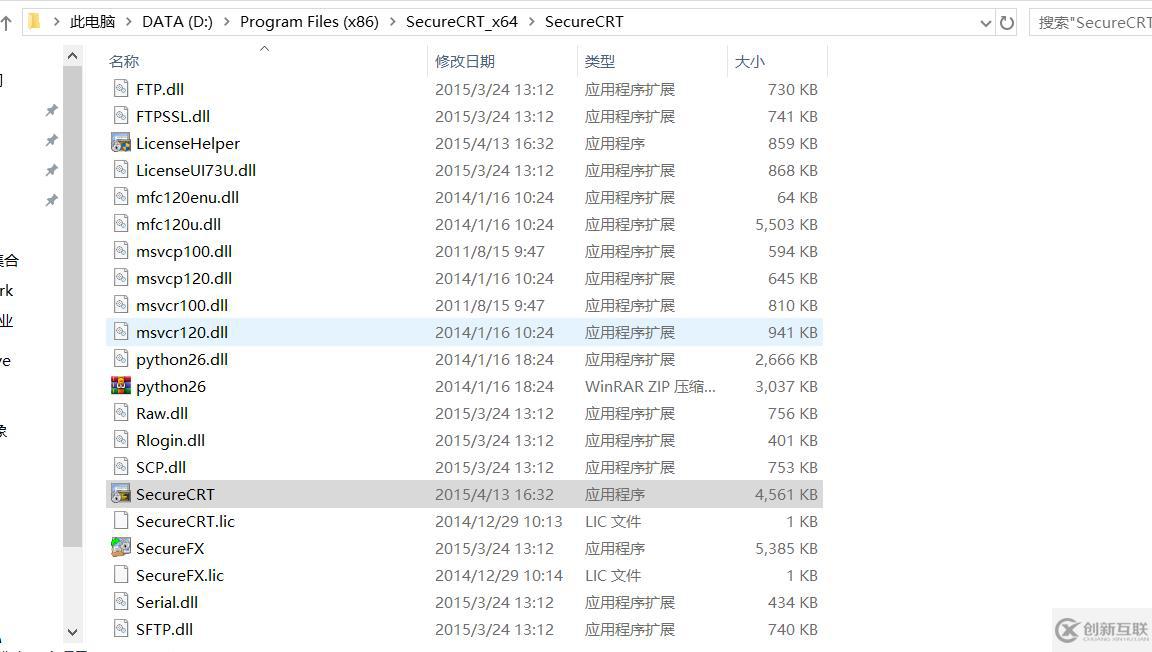1152x652 pixels.
Task: Click SecureCRT breadcrumb folder name
Action: 584,22
